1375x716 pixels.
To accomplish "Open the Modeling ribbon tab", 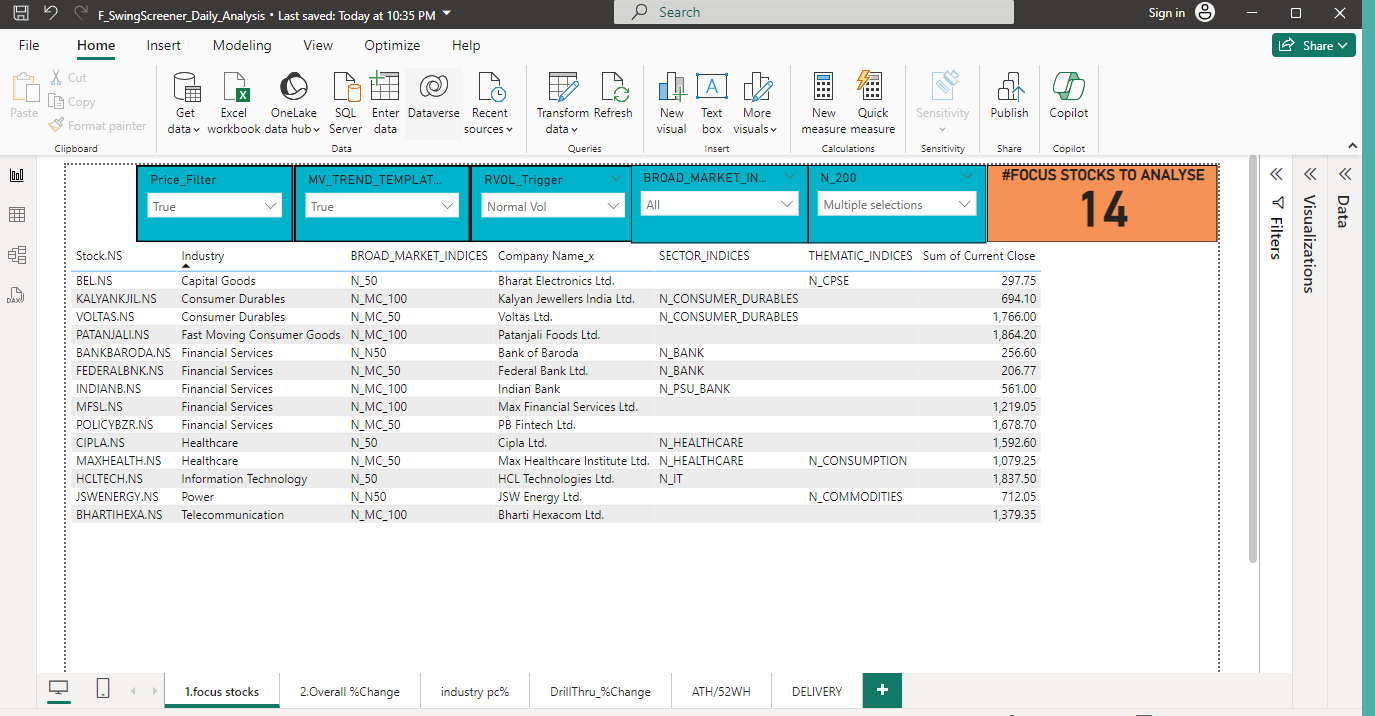I will tap(242, 45).
